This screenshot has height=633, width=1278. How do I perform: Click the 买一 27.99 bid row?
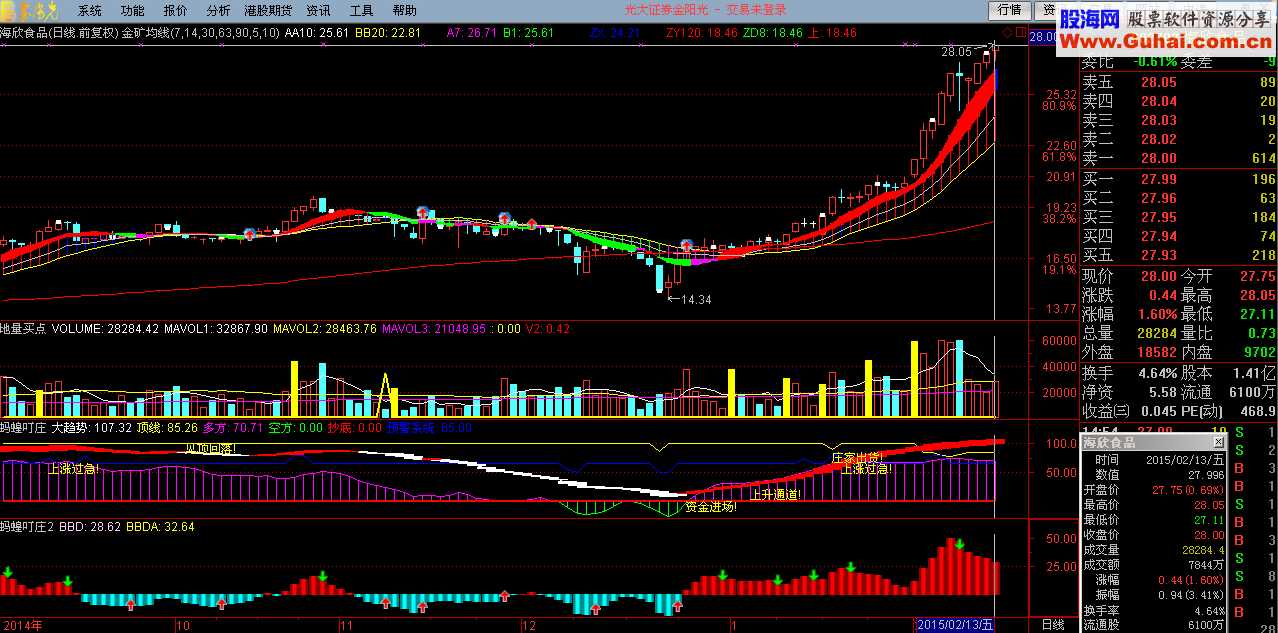(x=1179, y=179)
